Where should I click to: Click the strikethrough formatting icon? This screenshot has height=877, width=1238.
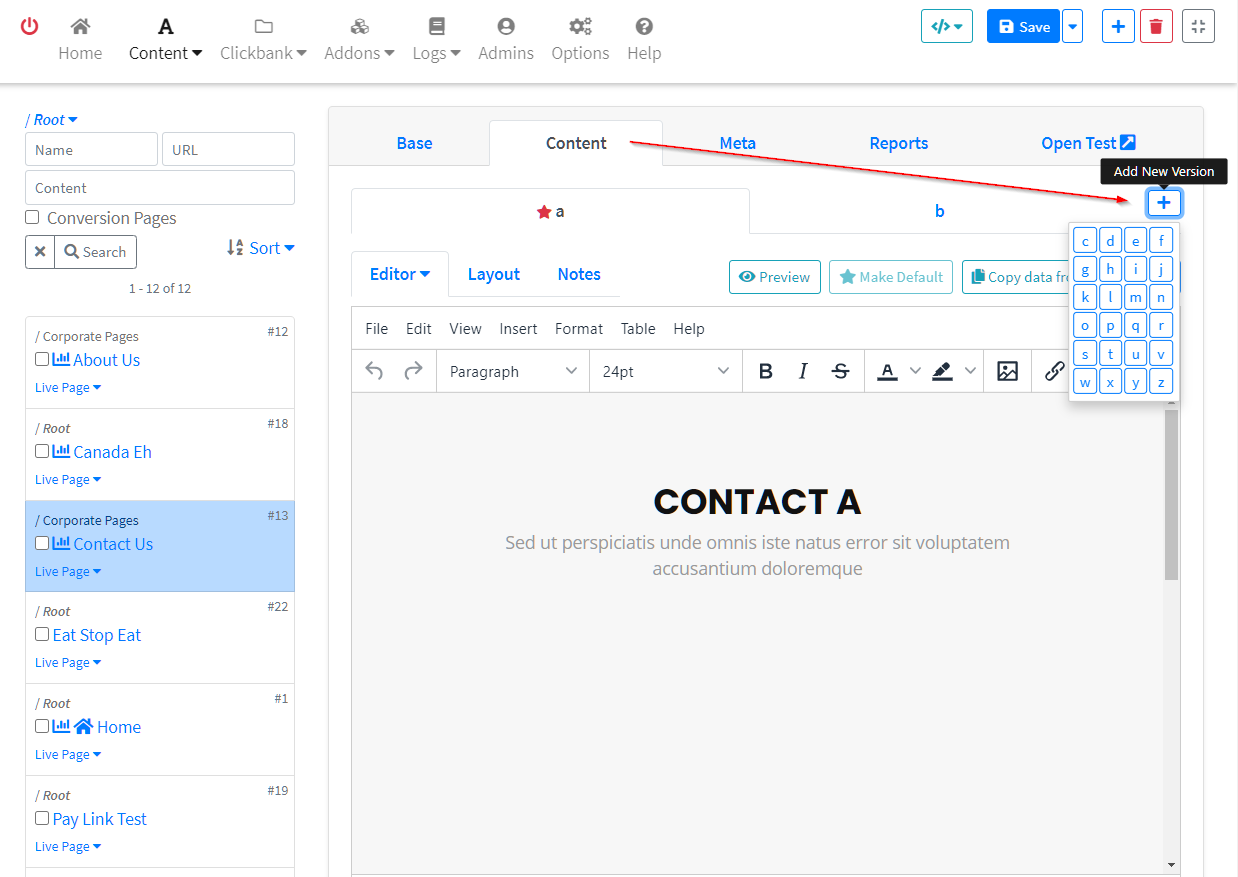pos(841,371)
